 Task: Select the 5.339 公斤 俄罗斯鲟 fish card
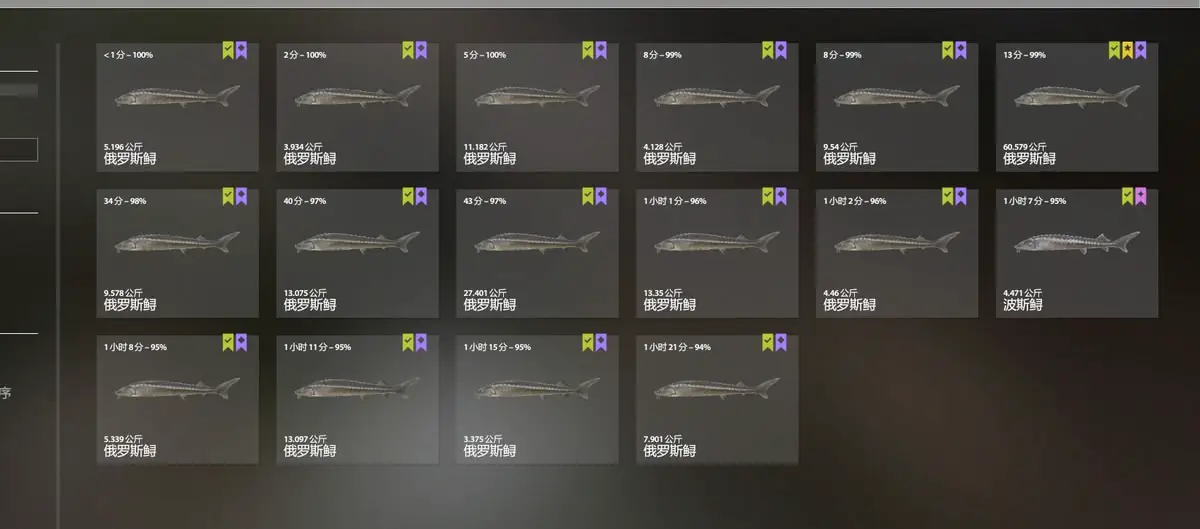pos(177,399)
